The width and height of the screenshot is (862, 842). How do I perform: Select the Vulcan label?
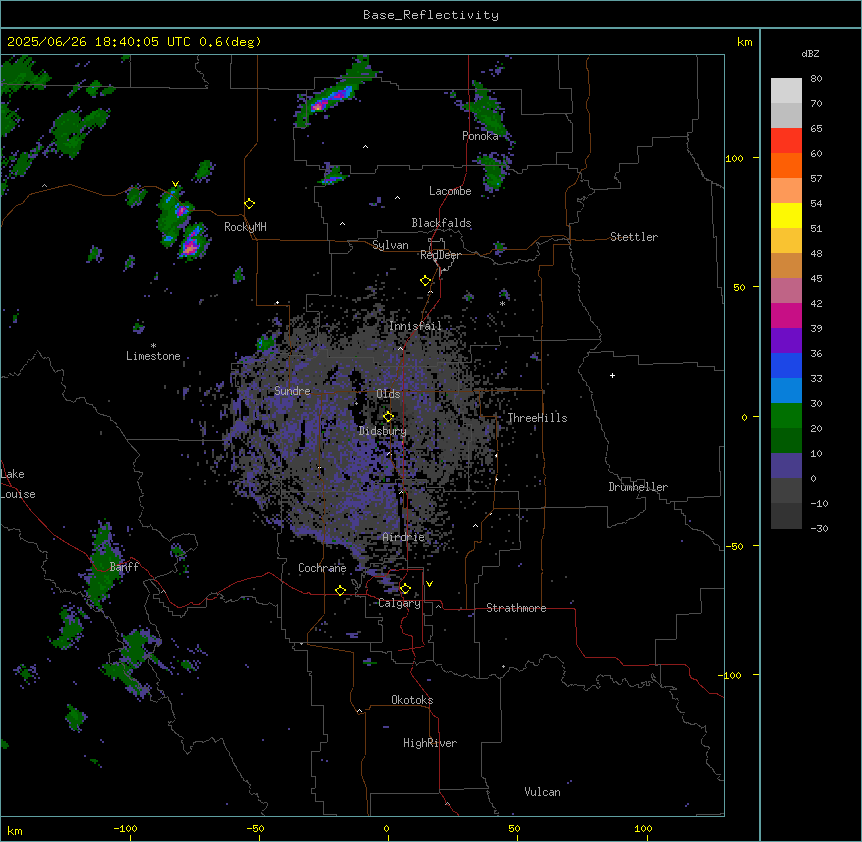[x=543, y=792]
